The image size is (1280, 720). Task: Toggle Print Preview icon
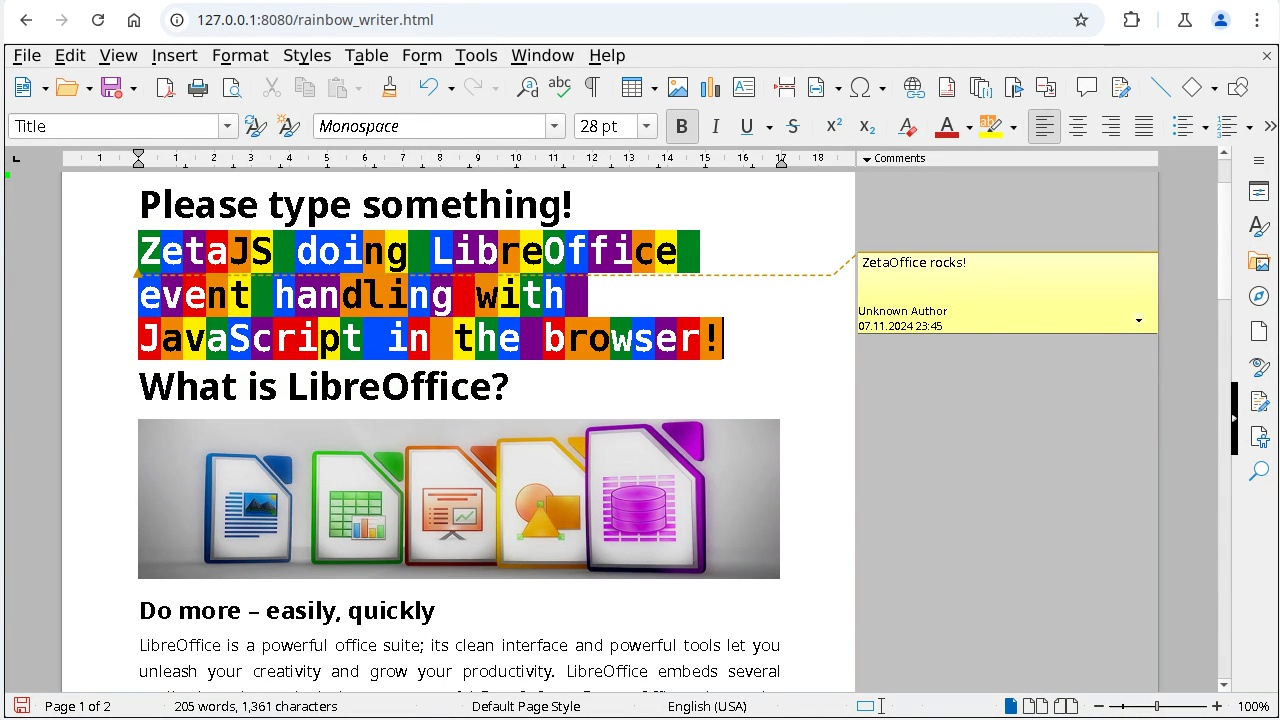[x=231, y=88]
